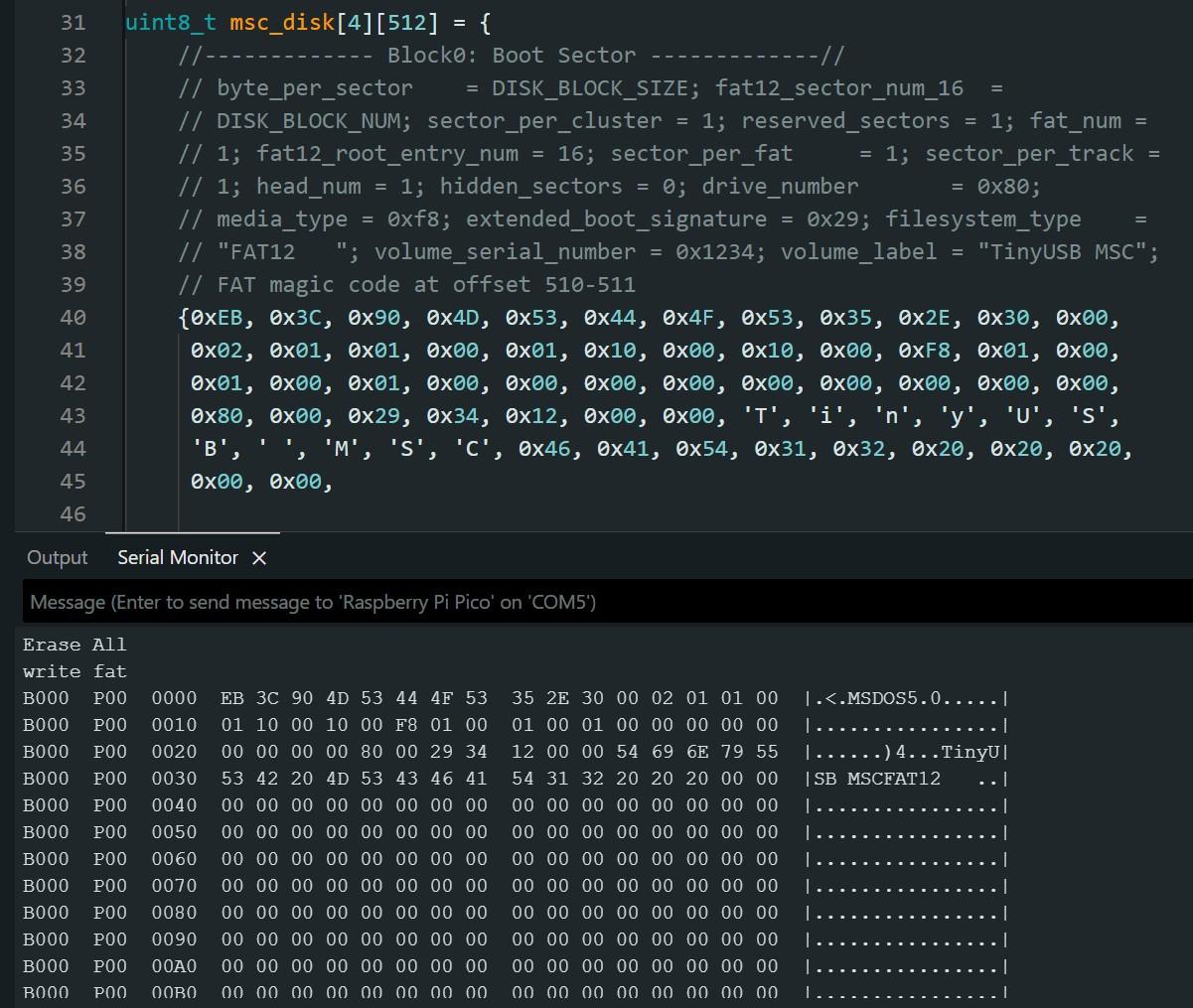Click the 0x46 value on line 44
Image resolution: width=1193 pixels, height=1008 pixels.
click(544, 449)
